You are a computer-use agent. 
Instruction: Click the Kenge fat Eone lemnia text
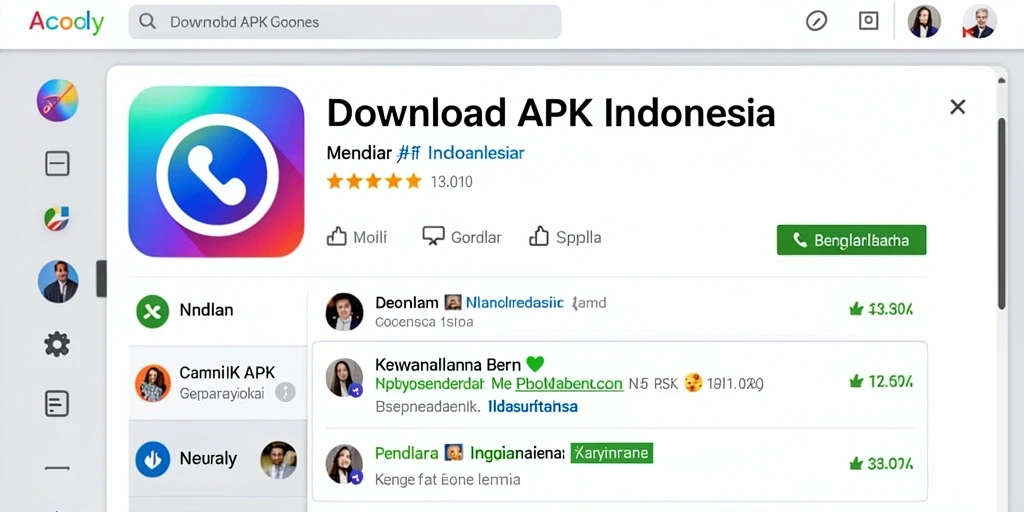[447, 480]
